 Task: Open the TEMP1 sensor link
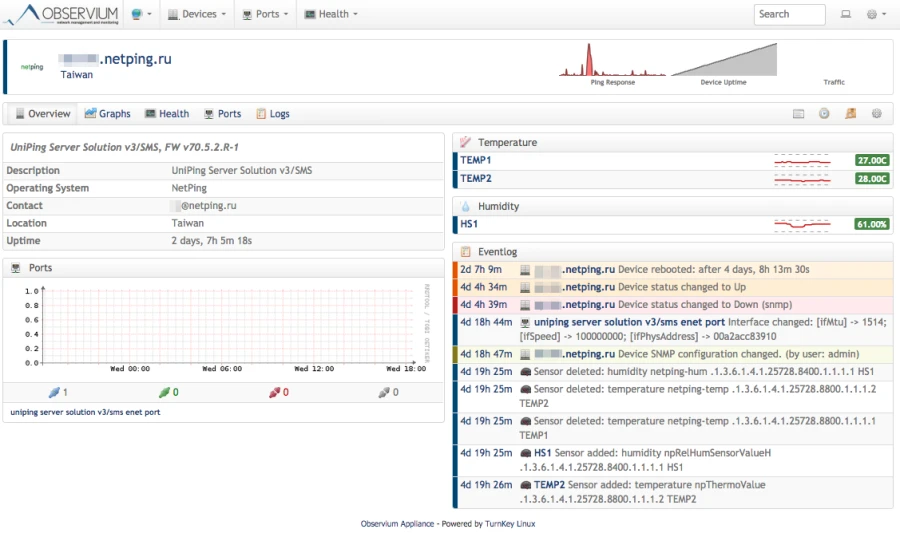(x=476, y=160)
